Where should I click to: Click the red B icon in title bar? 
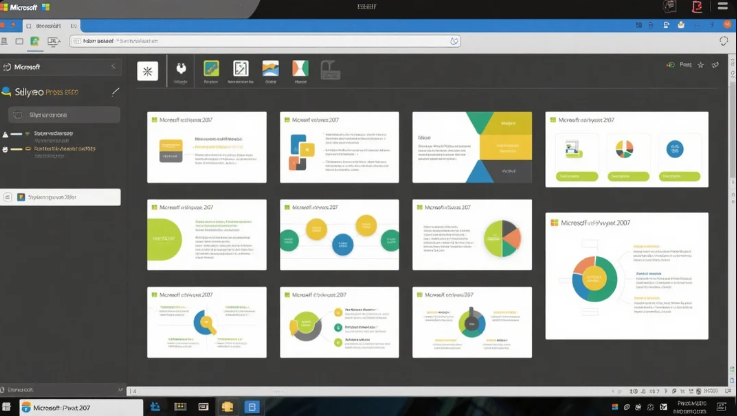click(x=697, y=7)
